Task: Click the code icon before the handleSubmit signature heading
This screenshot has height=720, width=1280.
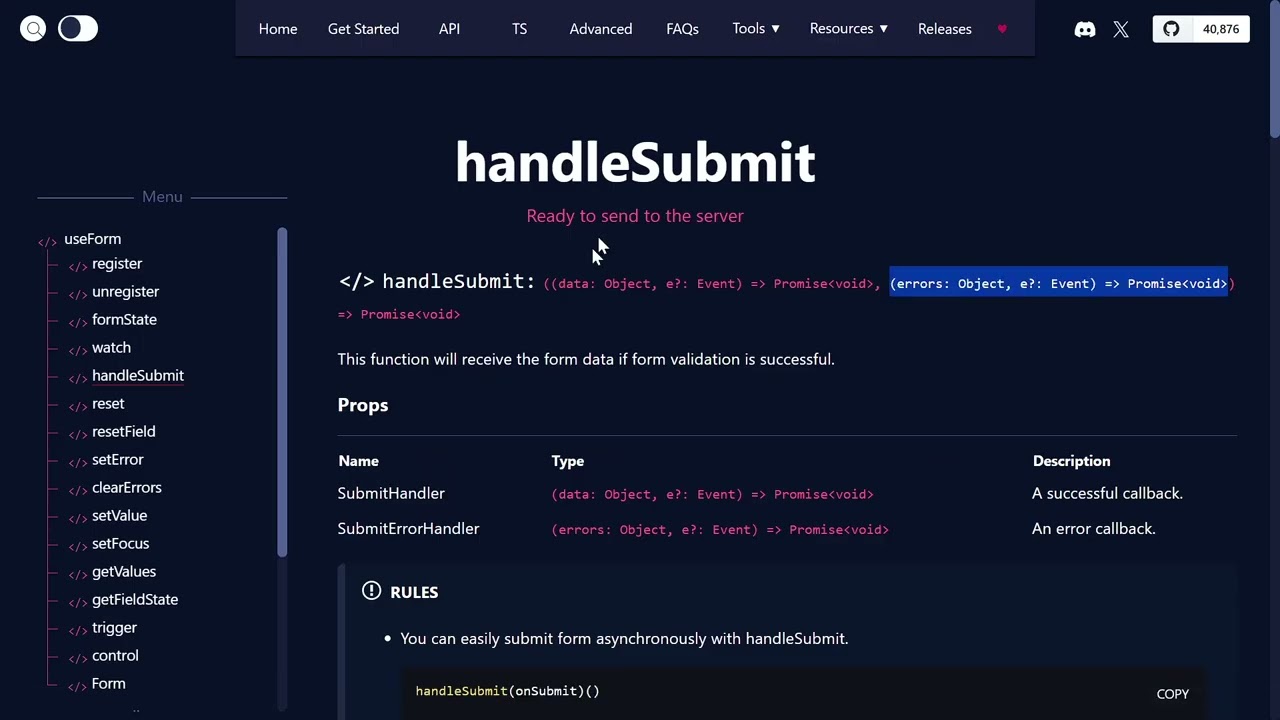Action: click(x=356, y=282)
